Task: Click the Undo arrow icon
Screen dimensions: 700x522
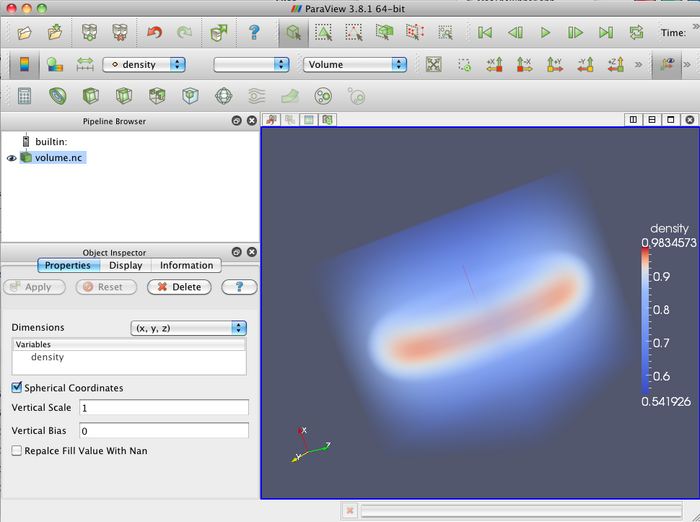Action: tap(153, 33)
